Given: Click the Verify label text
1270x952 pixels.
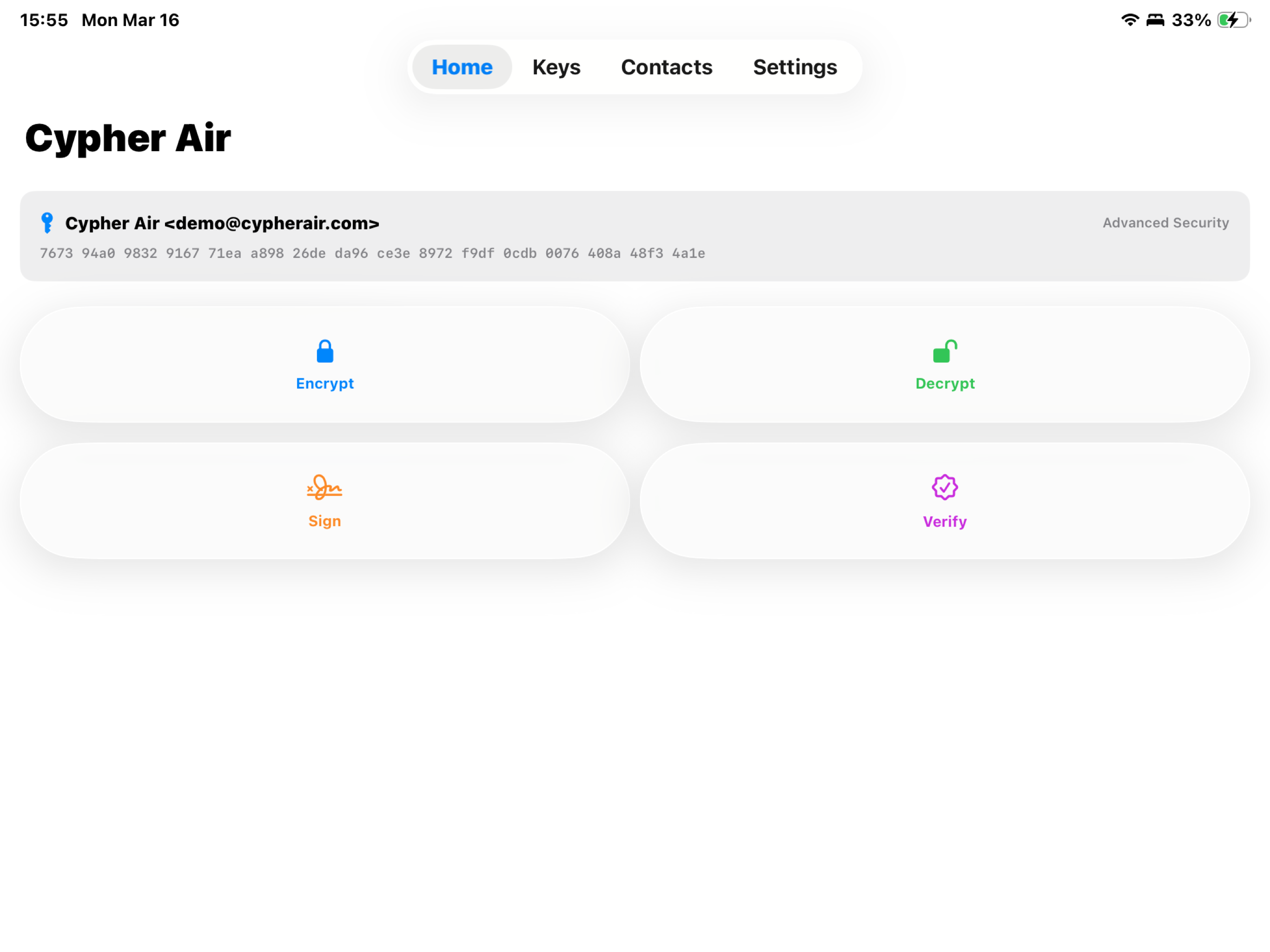Looking at the screenshot, I should [945, 522].
